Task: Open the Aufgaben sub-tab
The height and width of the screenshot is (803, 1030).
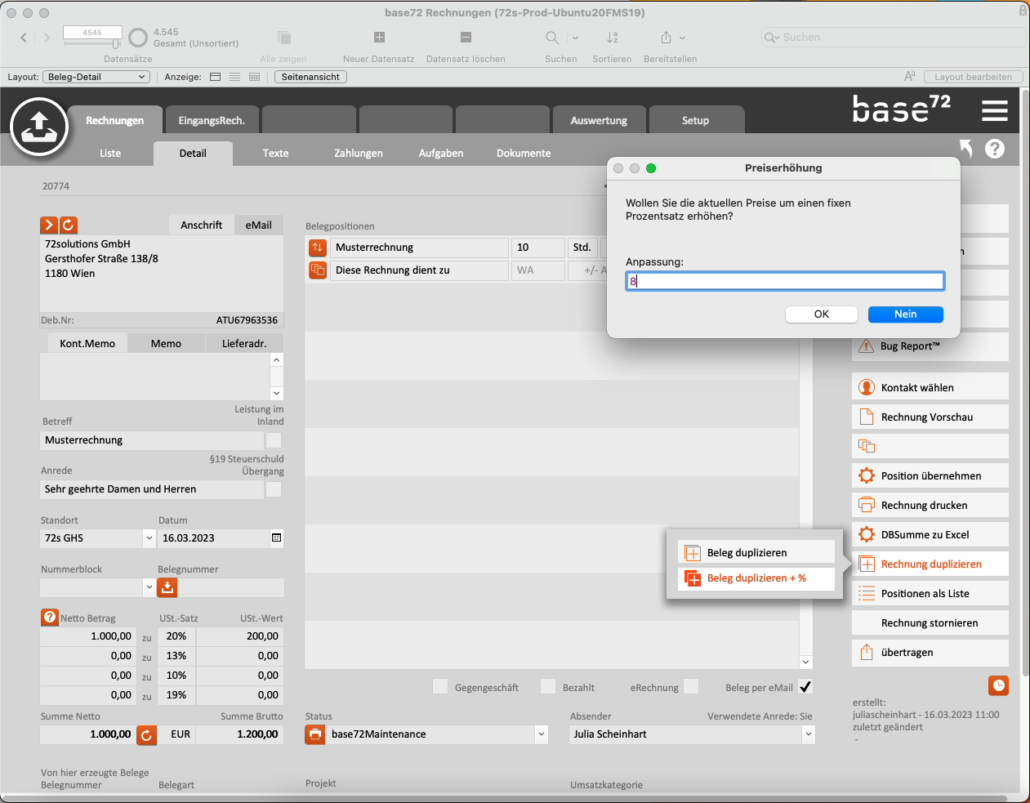Action: [441, 153]
